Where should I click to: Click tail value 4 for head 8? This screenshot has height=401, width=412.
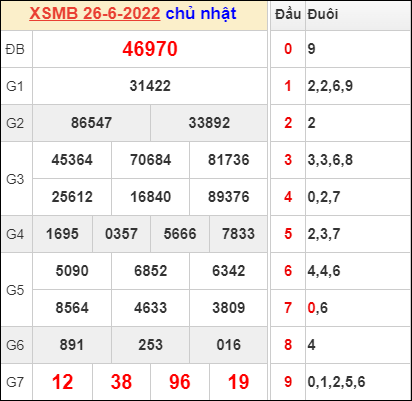311,345
